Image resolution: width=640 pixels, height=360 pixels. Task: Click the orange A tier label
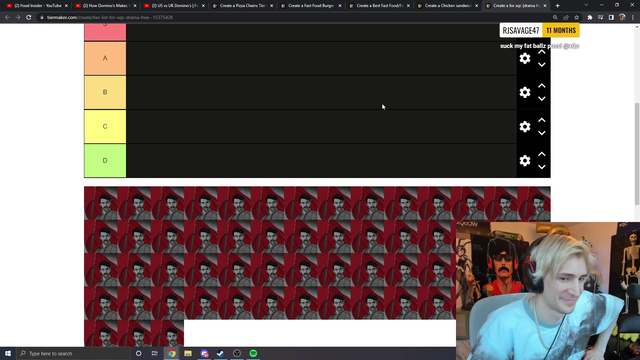point(105,58)
